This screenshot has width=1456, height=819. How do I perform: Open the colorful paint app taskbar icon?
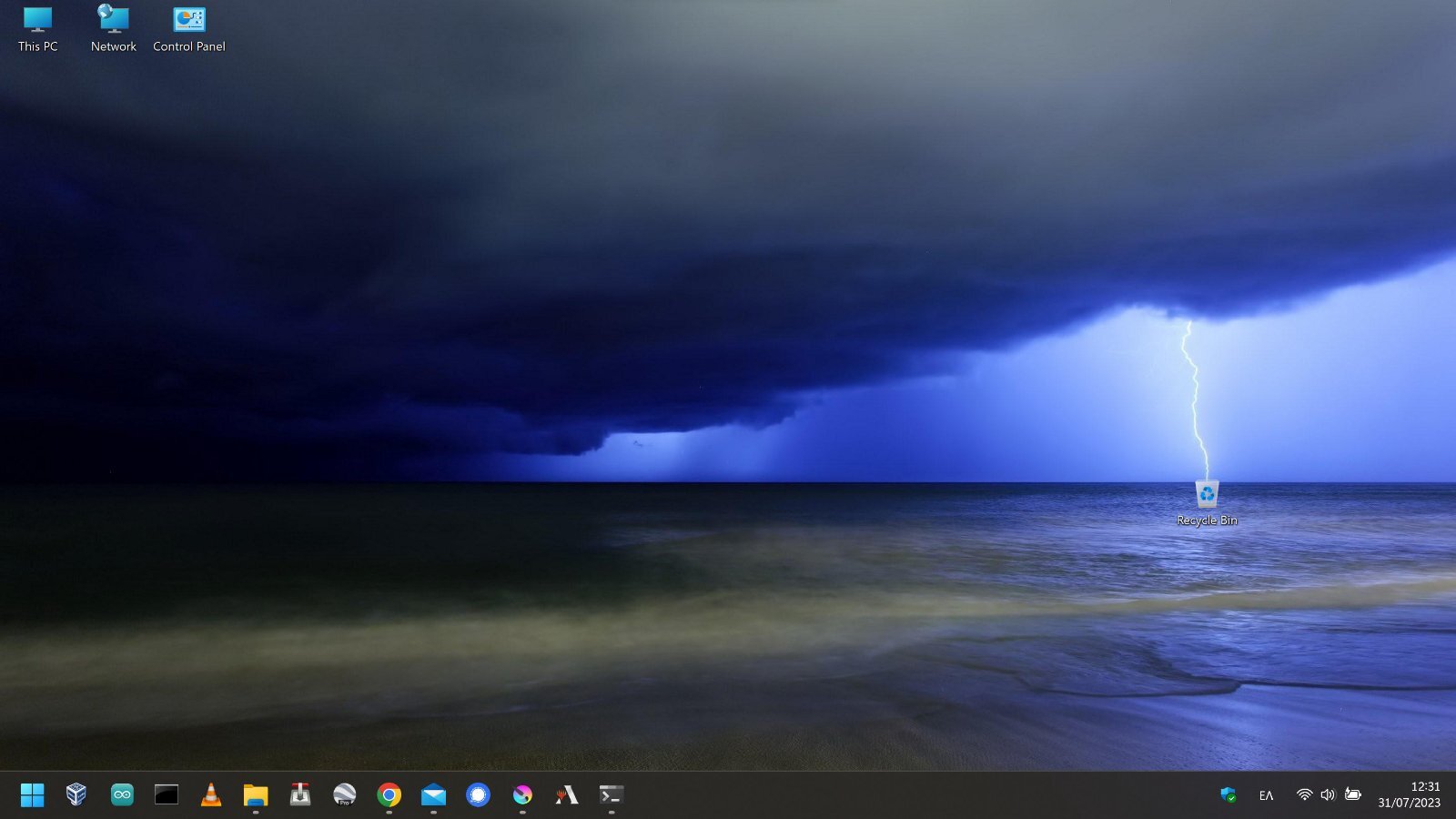click(x=522, y=794)
